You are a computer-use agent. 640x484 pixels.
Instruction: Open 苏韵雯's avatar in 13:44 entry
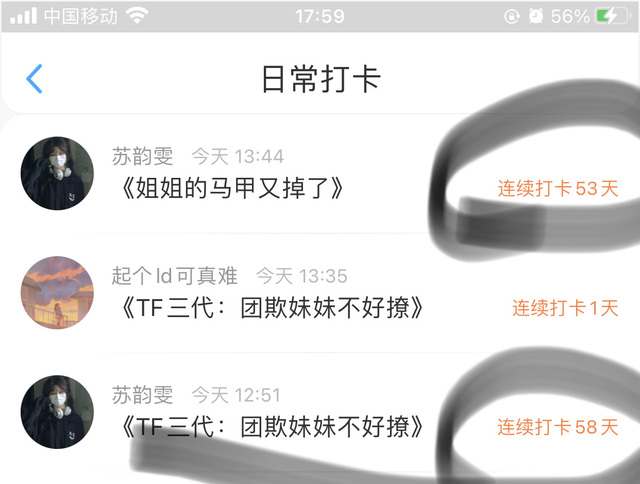(x=57, y=173)
